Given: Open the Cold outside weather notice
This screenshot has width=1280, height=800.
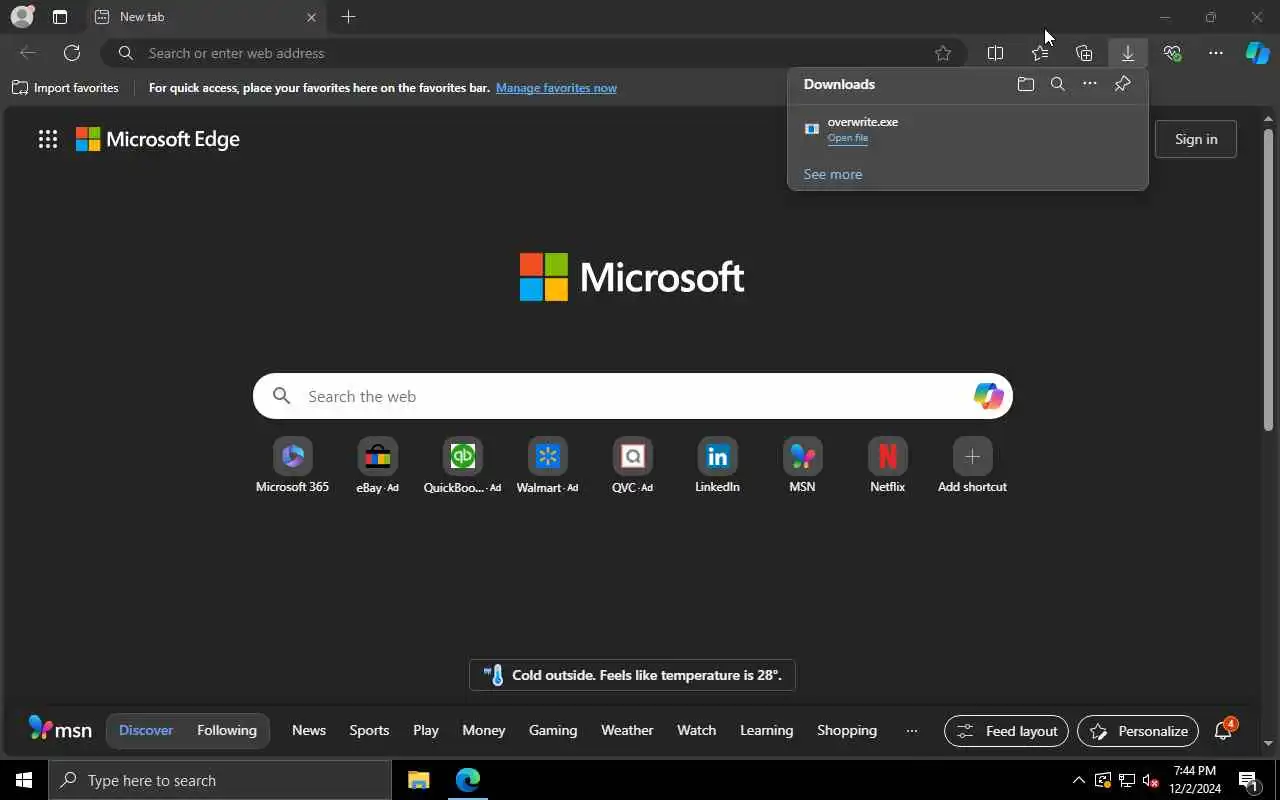Looking at the screenshot, I should (x=632, y=675).
